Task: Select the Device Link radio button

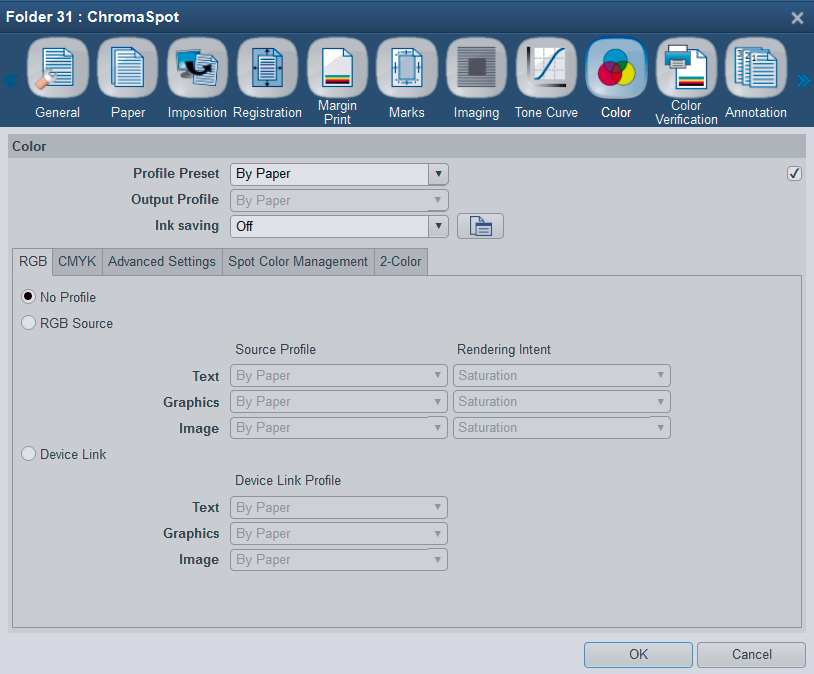Action: [x=28, y=454]
